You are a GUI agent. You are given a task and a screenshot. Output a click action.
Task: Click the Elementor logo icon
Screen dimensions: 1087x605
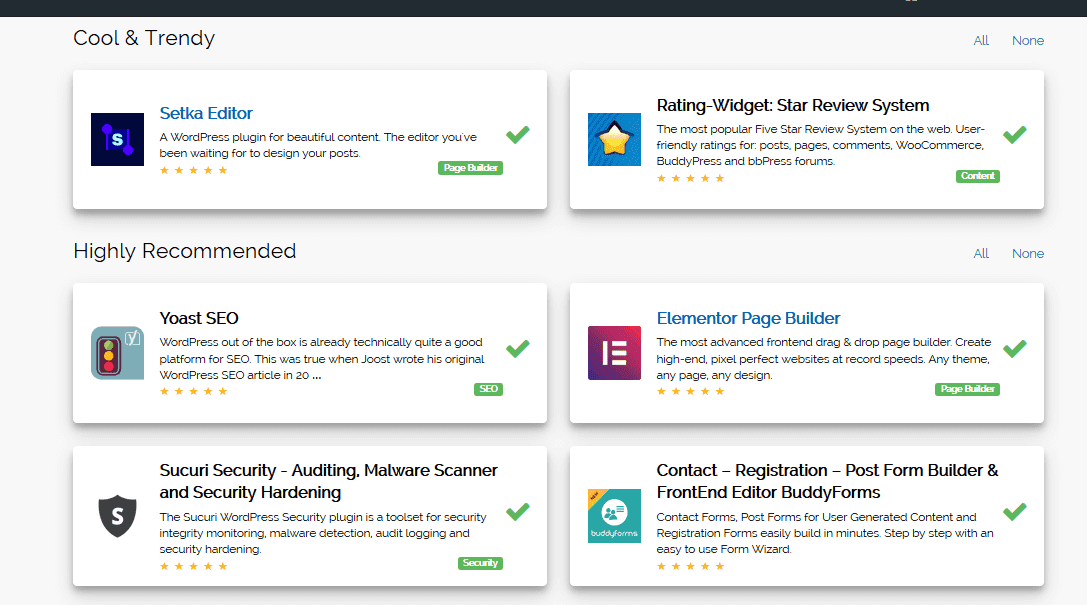click(614, 353)
